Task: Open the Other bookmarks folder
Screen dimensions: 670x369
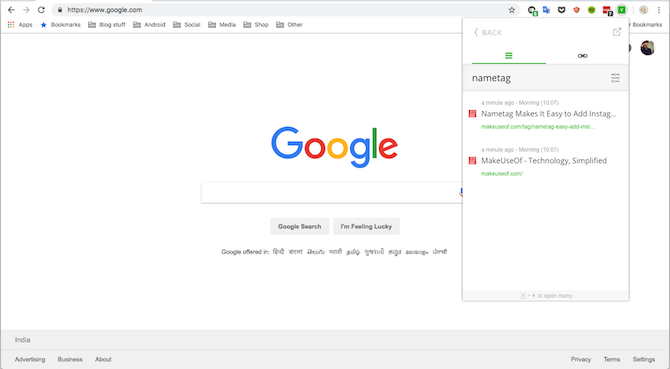Action: [x=289, y=25]
